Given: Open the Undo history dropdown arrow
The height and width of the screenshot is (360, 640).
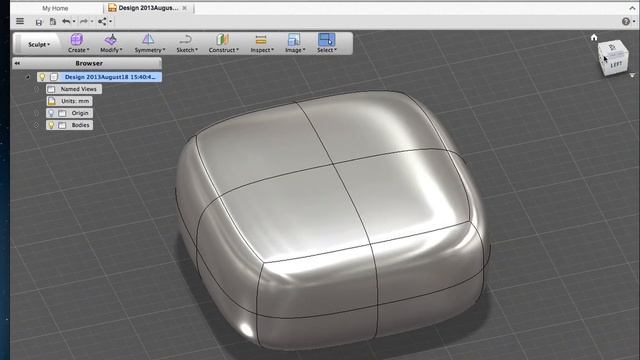Looking at the screenshot, I should (x=74, y=22).
